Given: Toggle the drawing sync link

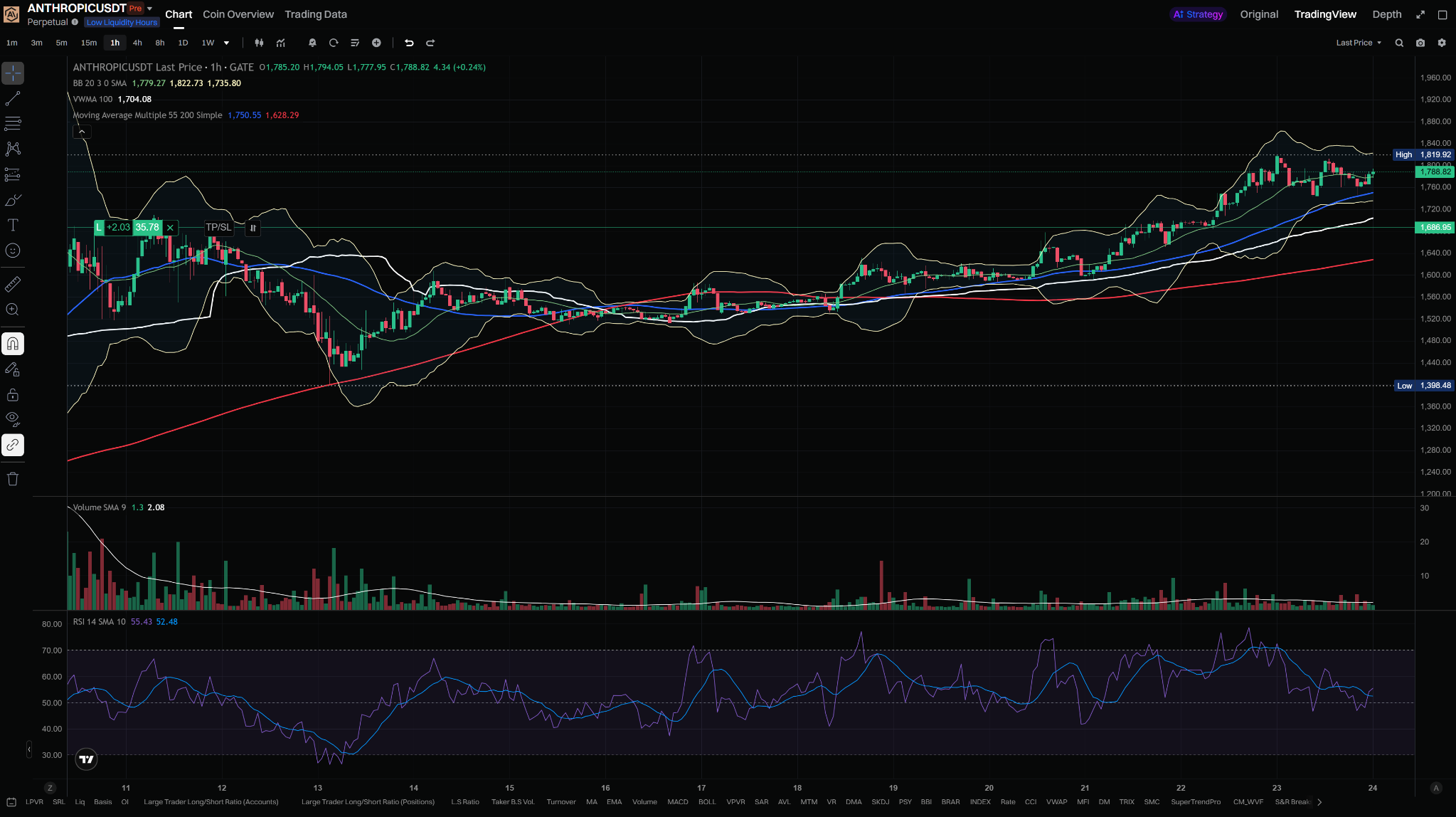Looking at the screenshot, I should click(x=13, y=446).
